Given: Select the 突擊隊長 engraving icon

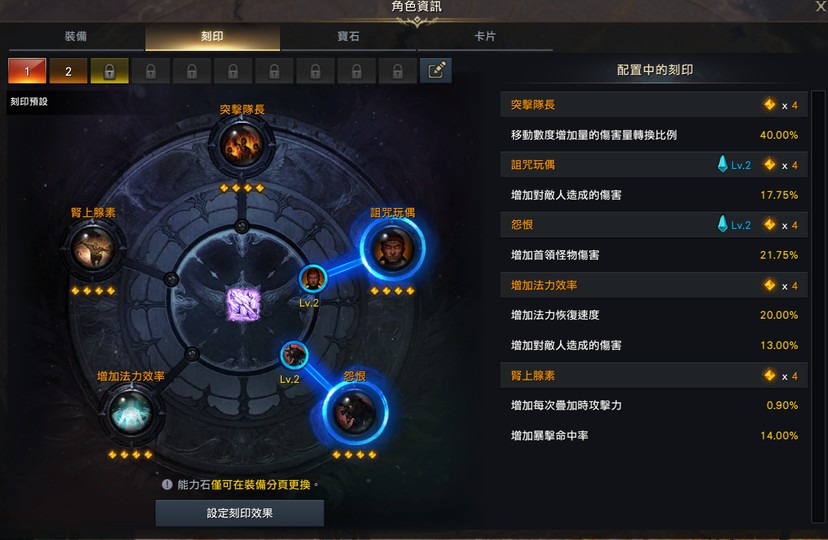Looking at the screenshot, I should click(241, 144).
